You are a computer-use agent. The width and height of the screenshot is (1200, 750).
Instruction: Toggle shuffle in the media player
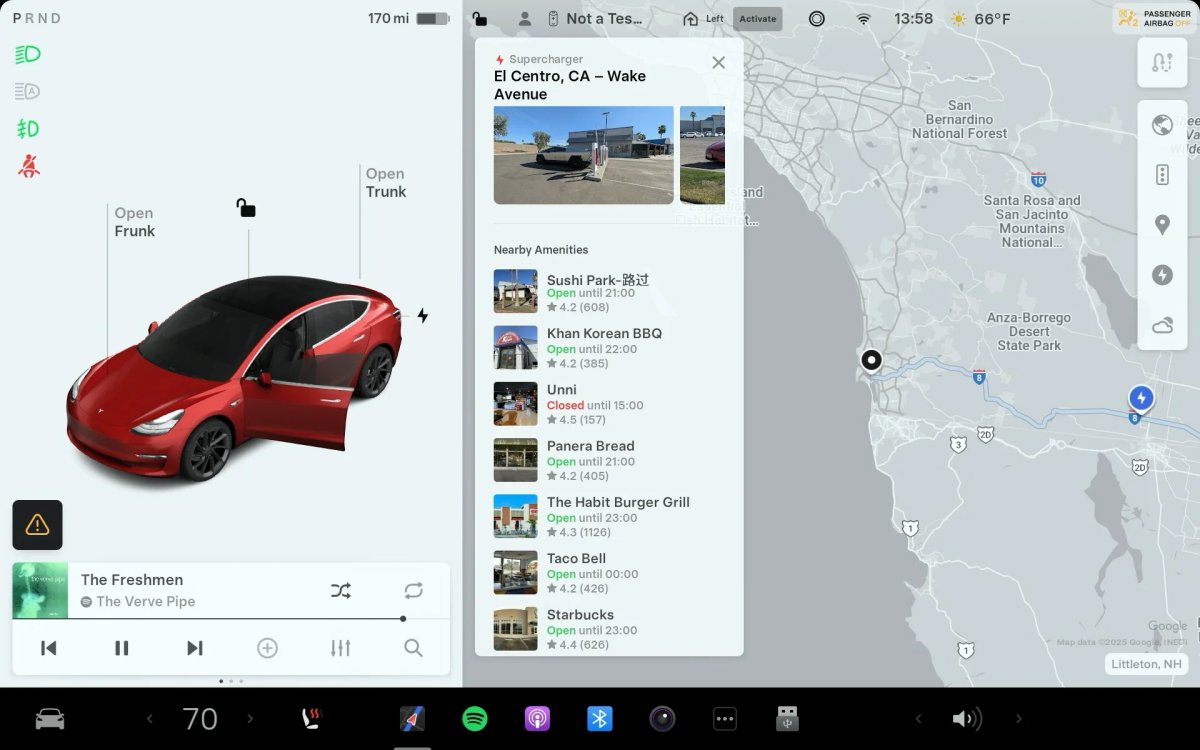(341, 591)
